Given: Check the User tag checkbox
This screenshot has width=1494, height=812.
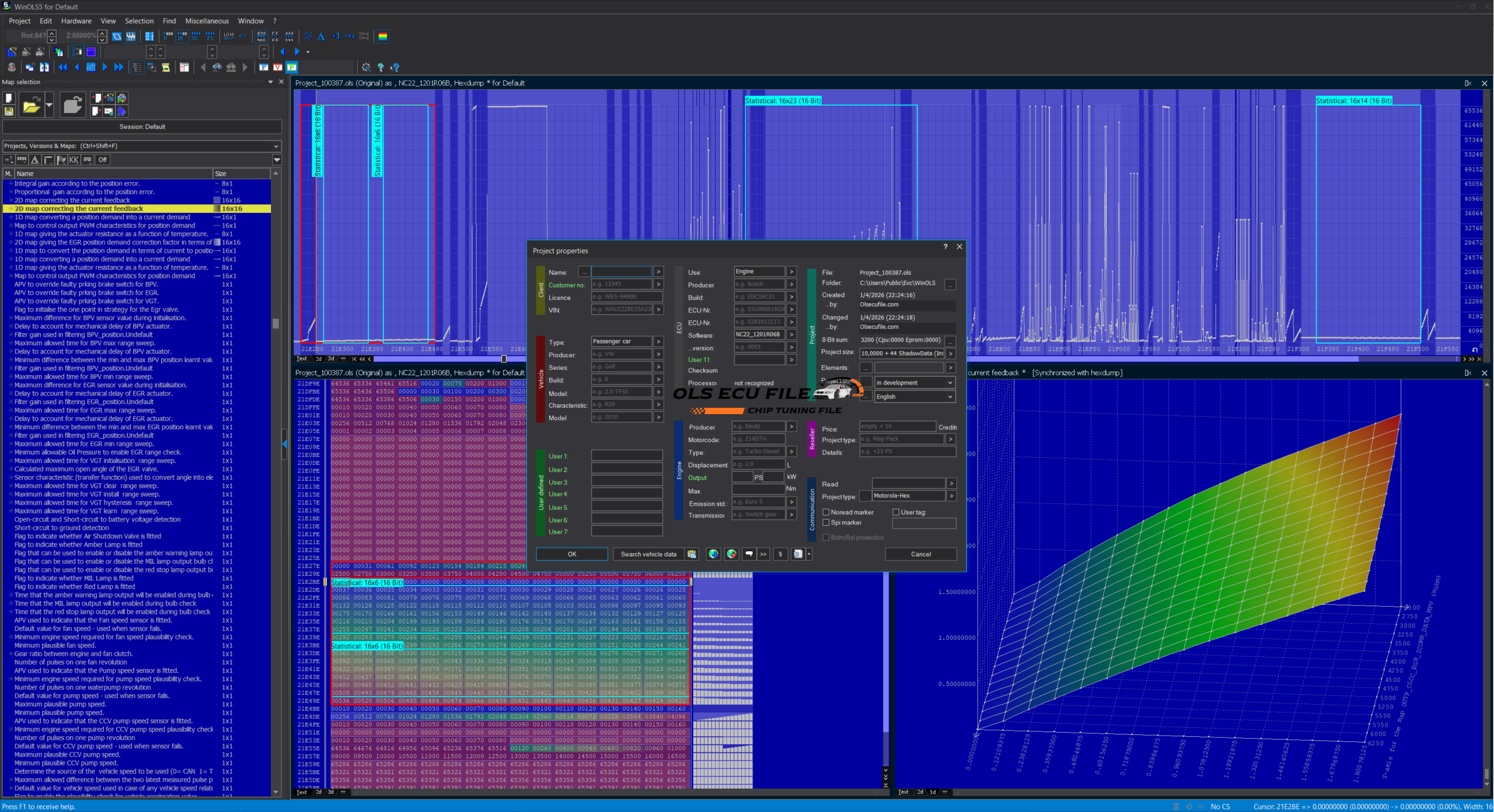Looking at the screenshot, I should click(x=896, y=512).
